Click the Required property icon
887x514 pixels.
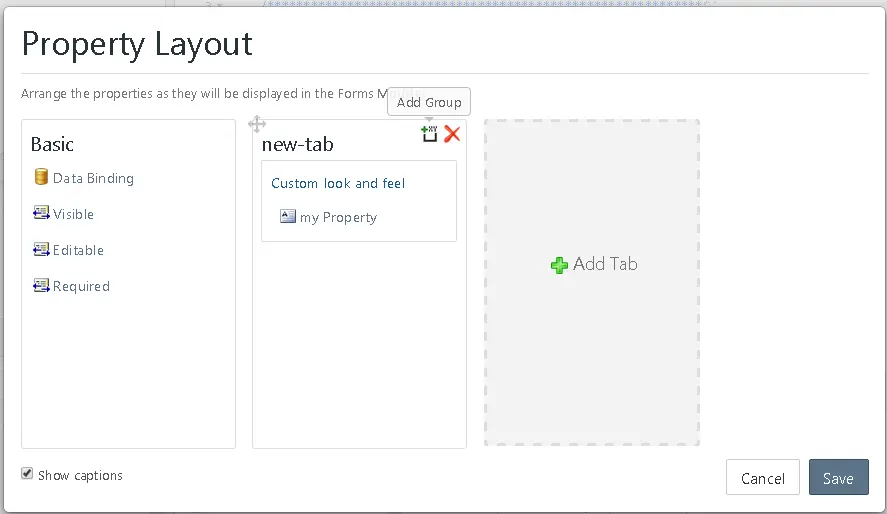(x=41, y=286)
